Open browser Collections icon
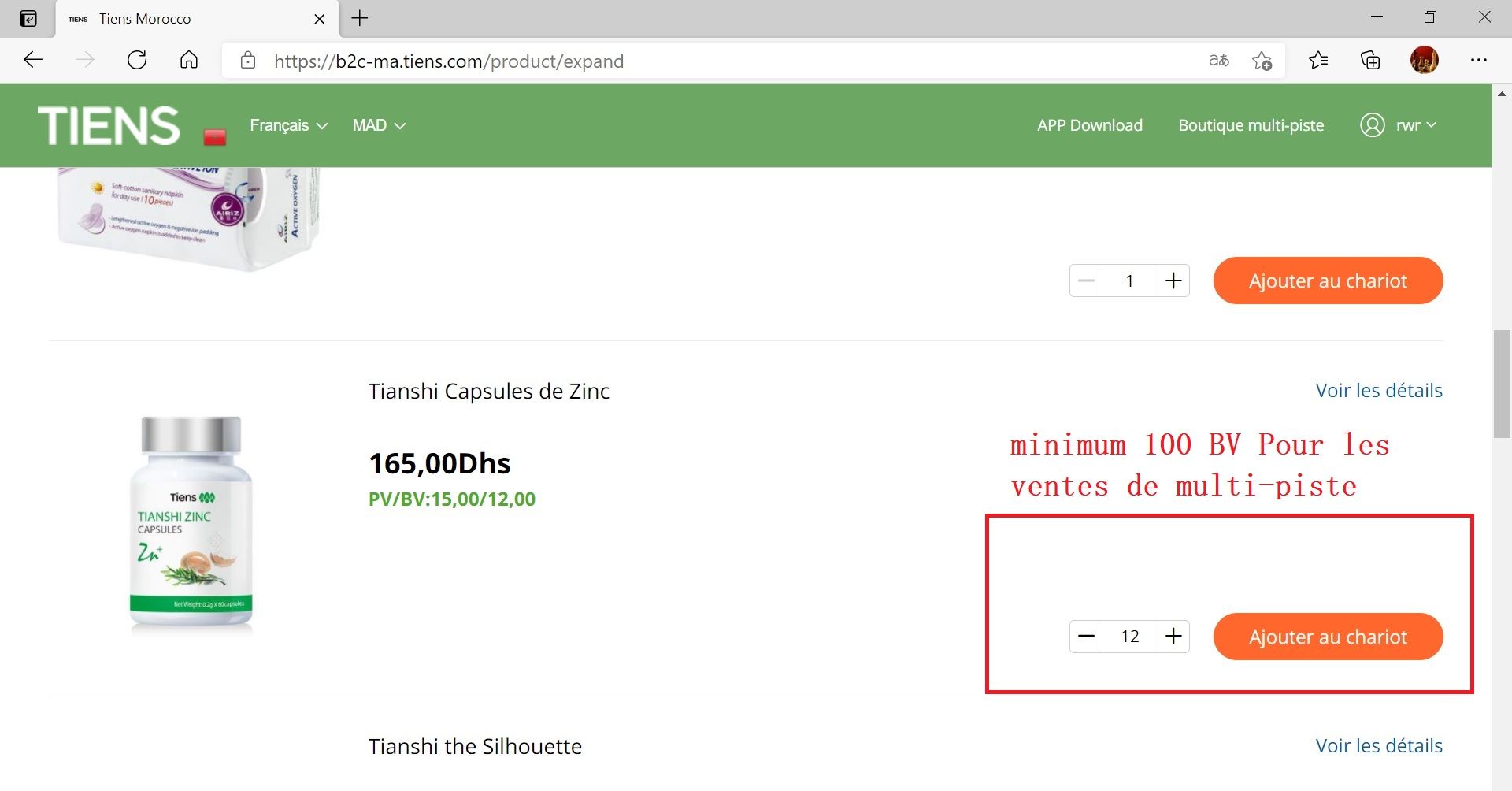Screen dimensions: 1512x791 (1370, 60)
